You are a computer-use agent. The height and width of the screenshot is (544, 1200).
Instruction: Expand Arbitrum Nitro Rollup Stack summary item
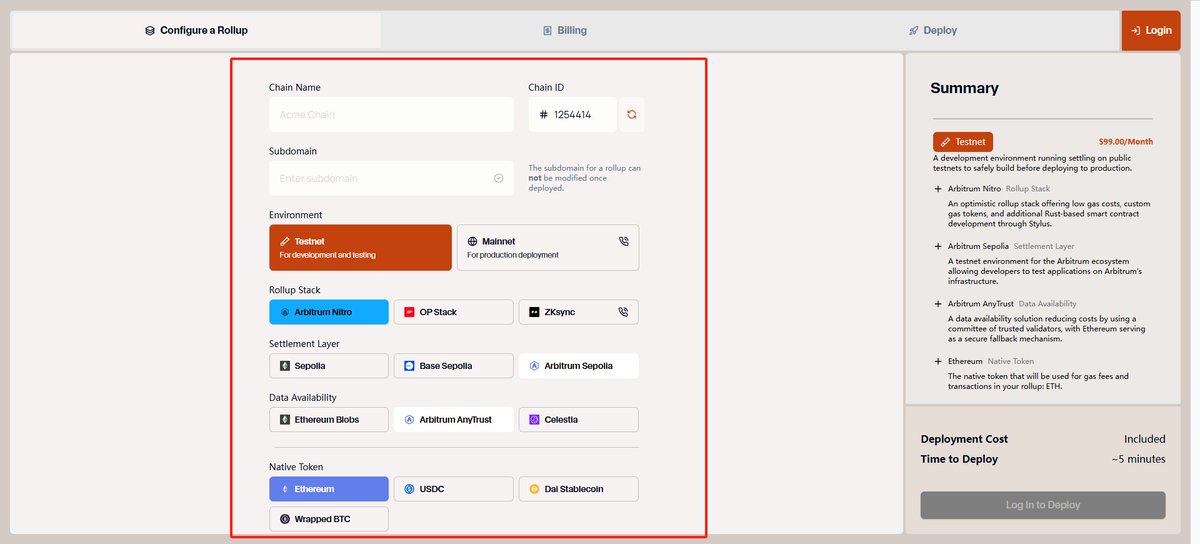click(x=938, y=188)
